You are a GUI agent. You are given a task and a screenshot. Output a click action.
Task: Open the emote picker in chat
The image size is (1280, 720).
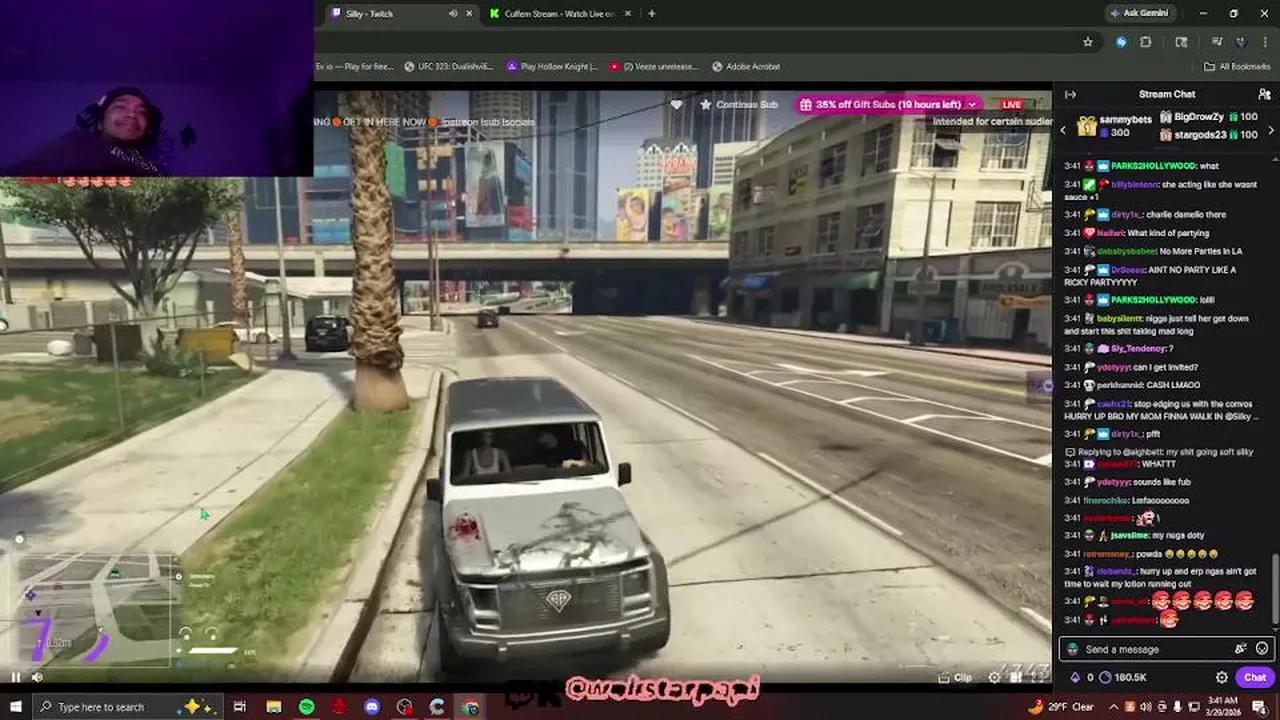1262,649
